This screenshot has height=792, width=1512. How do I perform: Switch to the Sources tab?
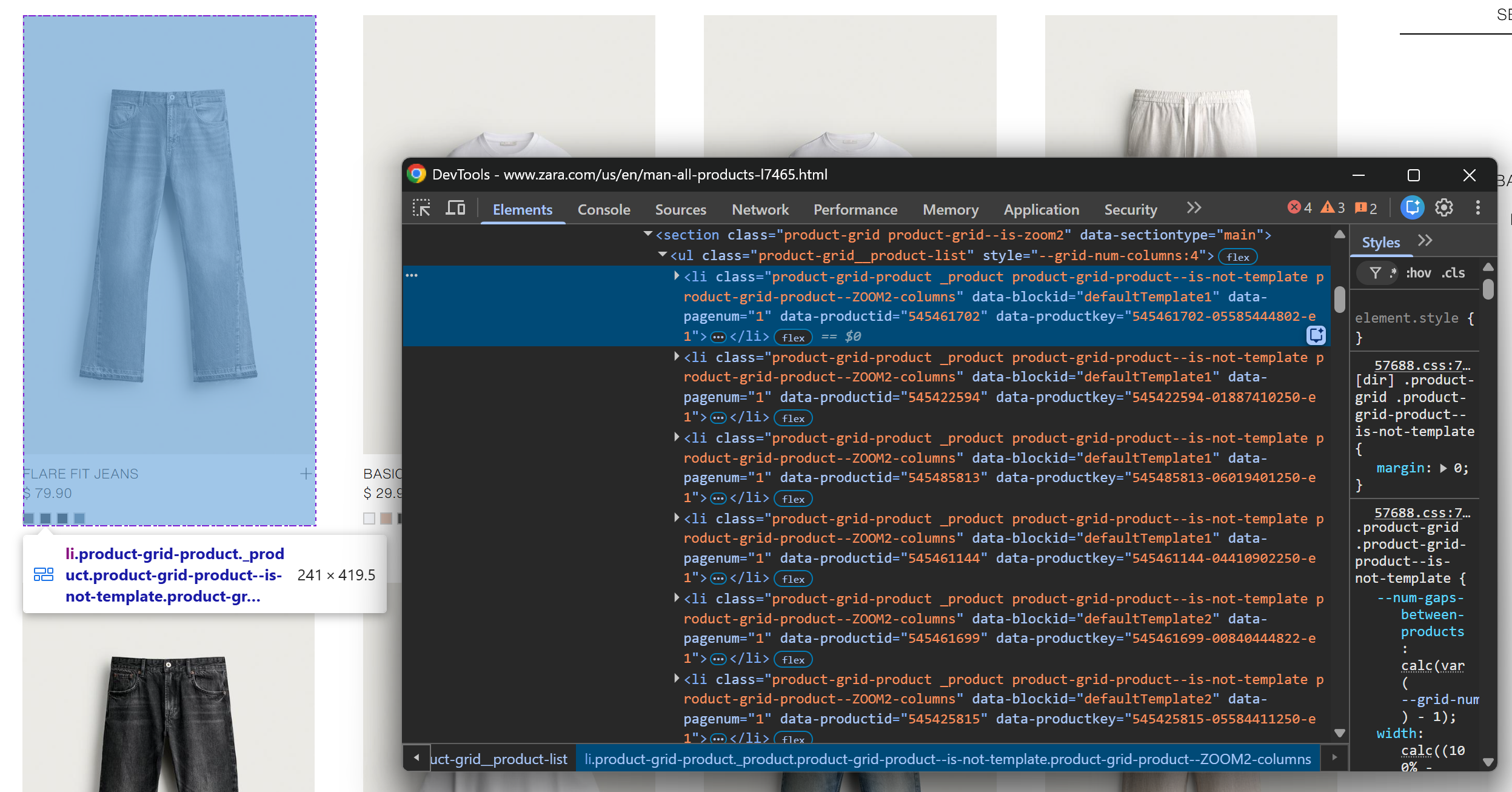coord(681,209)
